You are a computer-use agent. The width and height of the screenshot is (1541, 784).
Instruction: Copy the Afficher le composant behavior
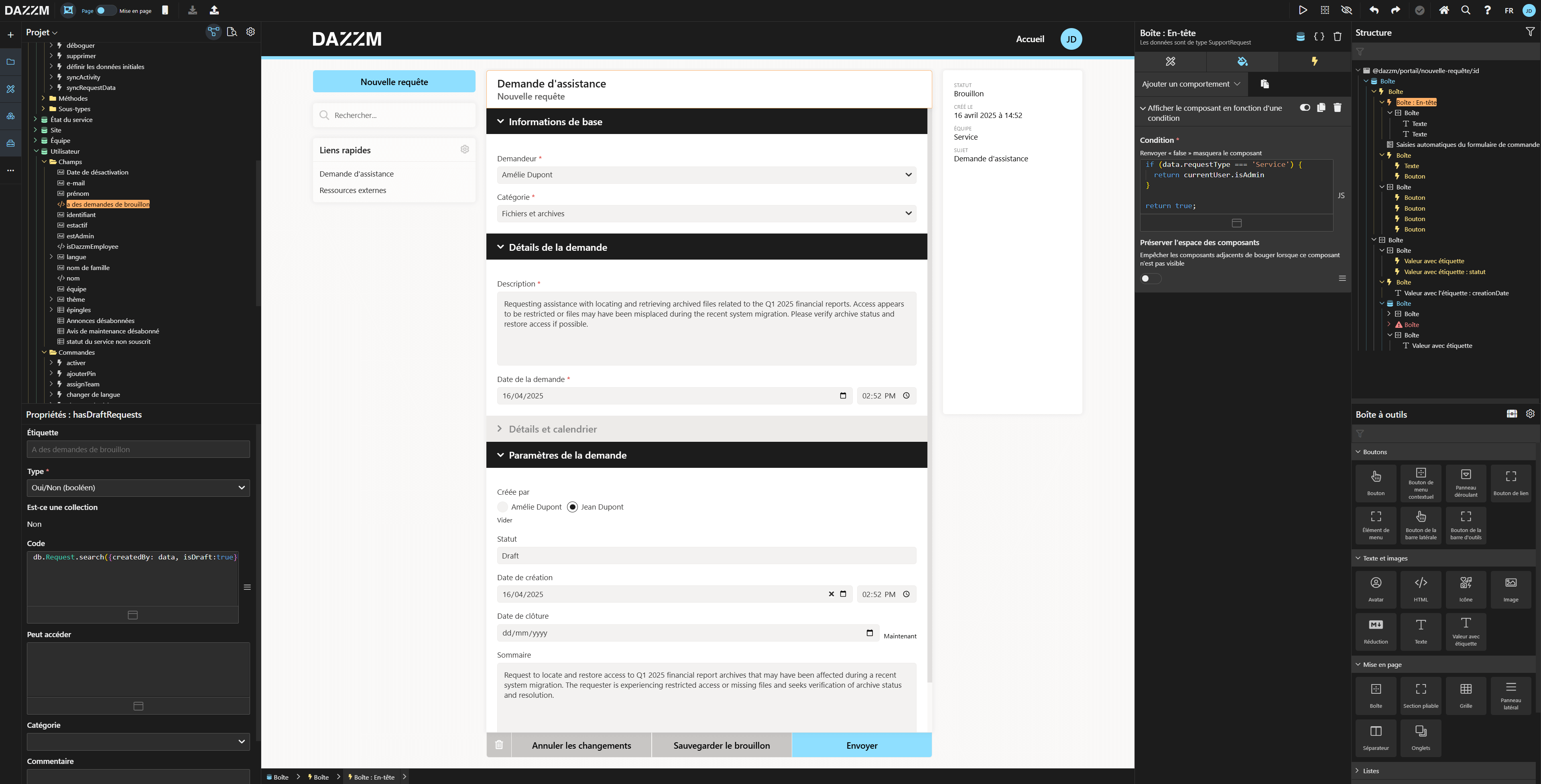pyautogui.click(x=1321, y=108)
